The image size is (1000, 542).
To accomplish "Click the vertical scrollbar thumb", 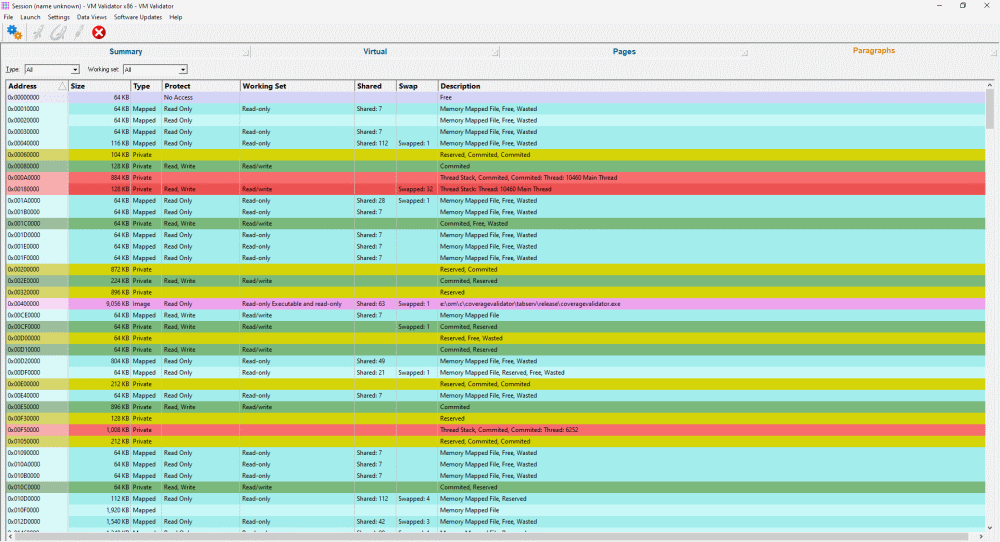I will click(990, 108).
